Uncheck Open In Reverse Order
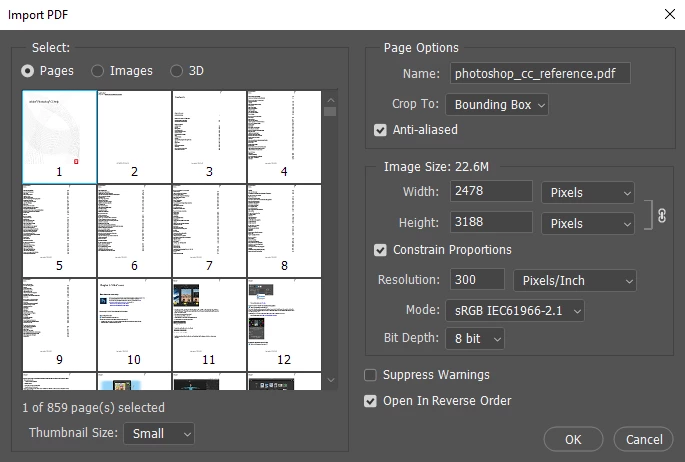 coord(370,401)
